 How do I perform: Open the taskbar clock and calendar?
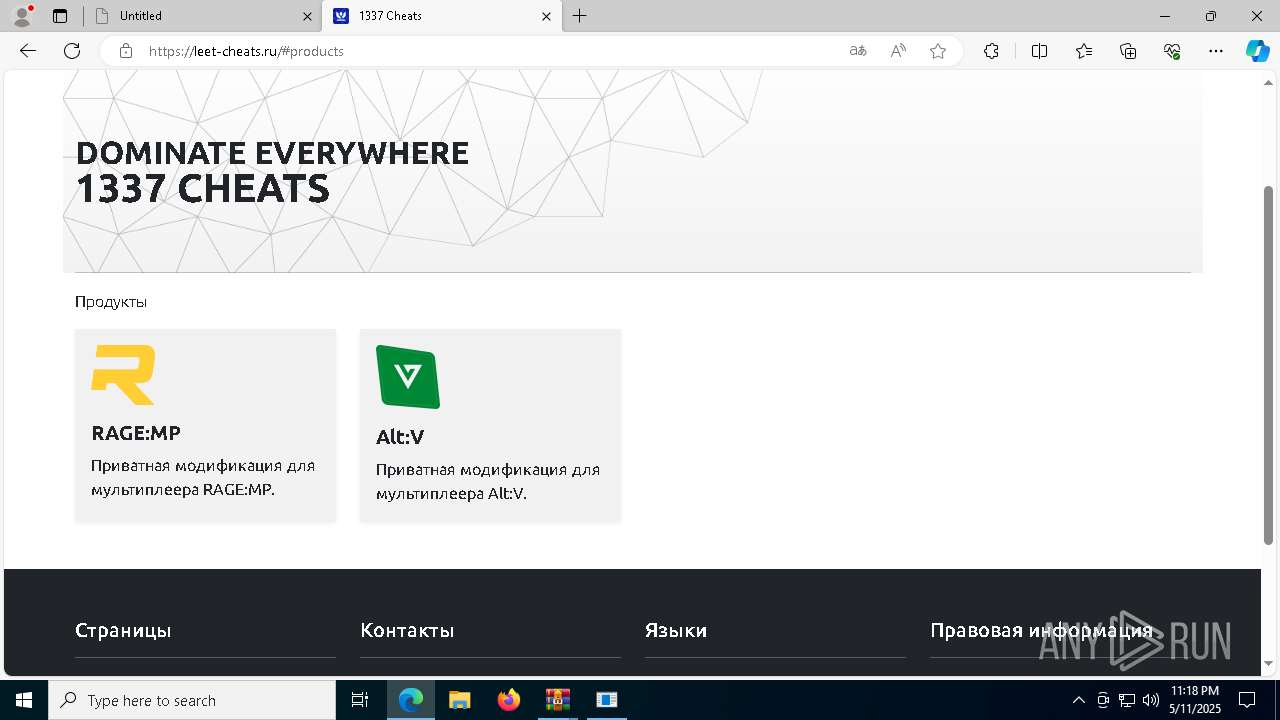[1195, 700]
